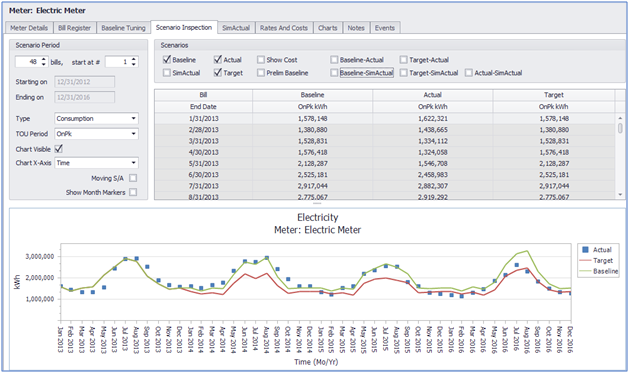
Task: Select the 4/30/2013 bill row date
Action: [203, 152]
